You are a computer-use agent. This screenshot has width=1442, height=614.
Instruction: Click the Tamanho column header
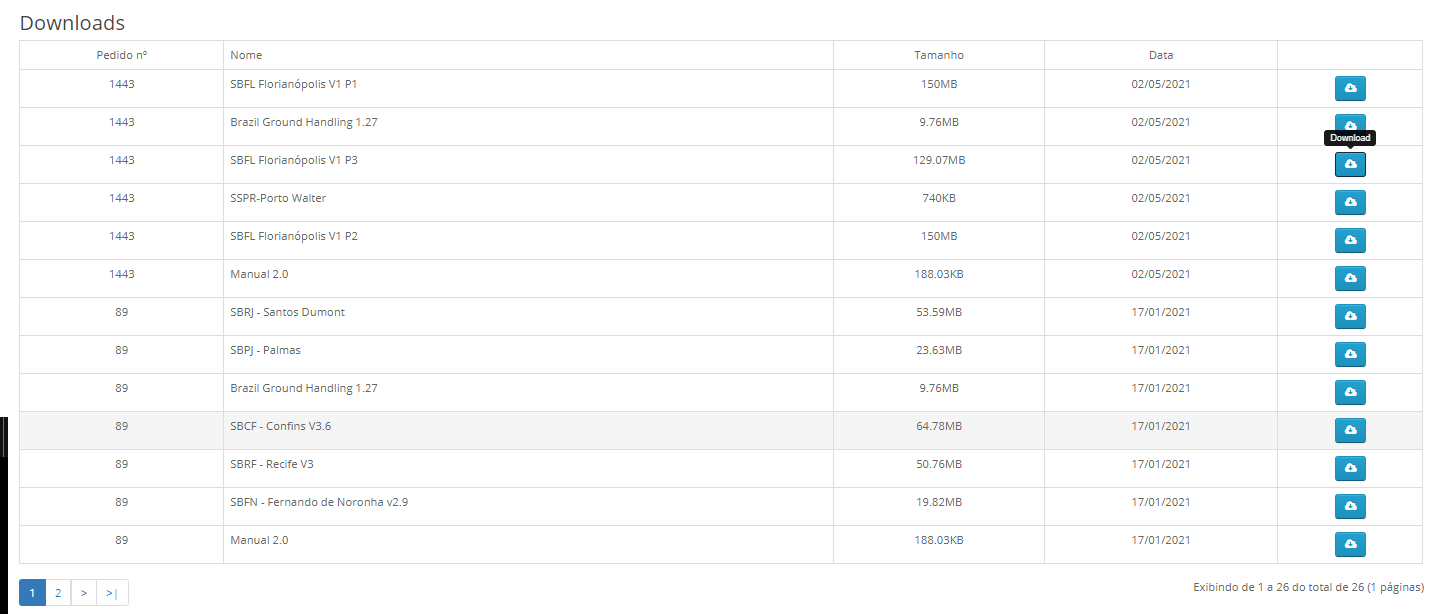[x=938, y=55]
